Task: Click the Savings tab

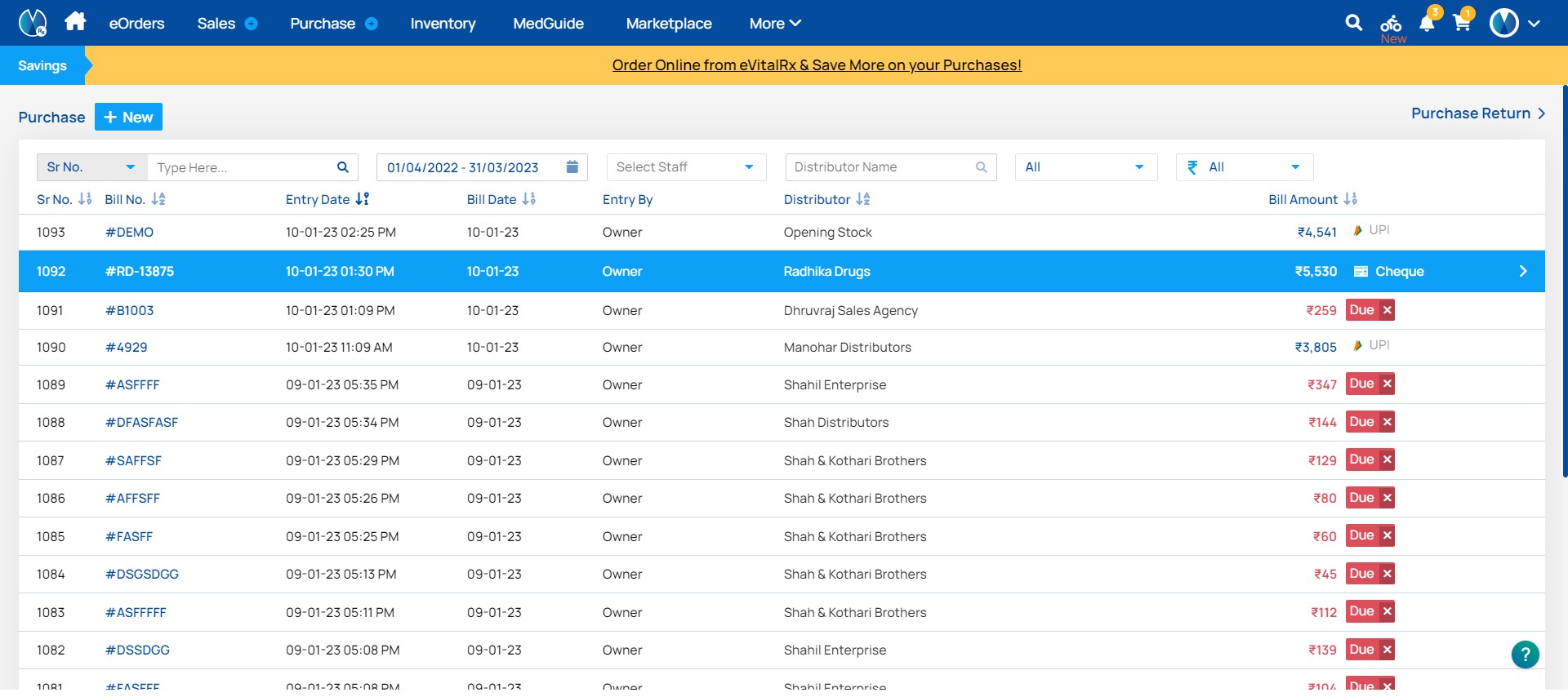Action: tap(42, 65)
